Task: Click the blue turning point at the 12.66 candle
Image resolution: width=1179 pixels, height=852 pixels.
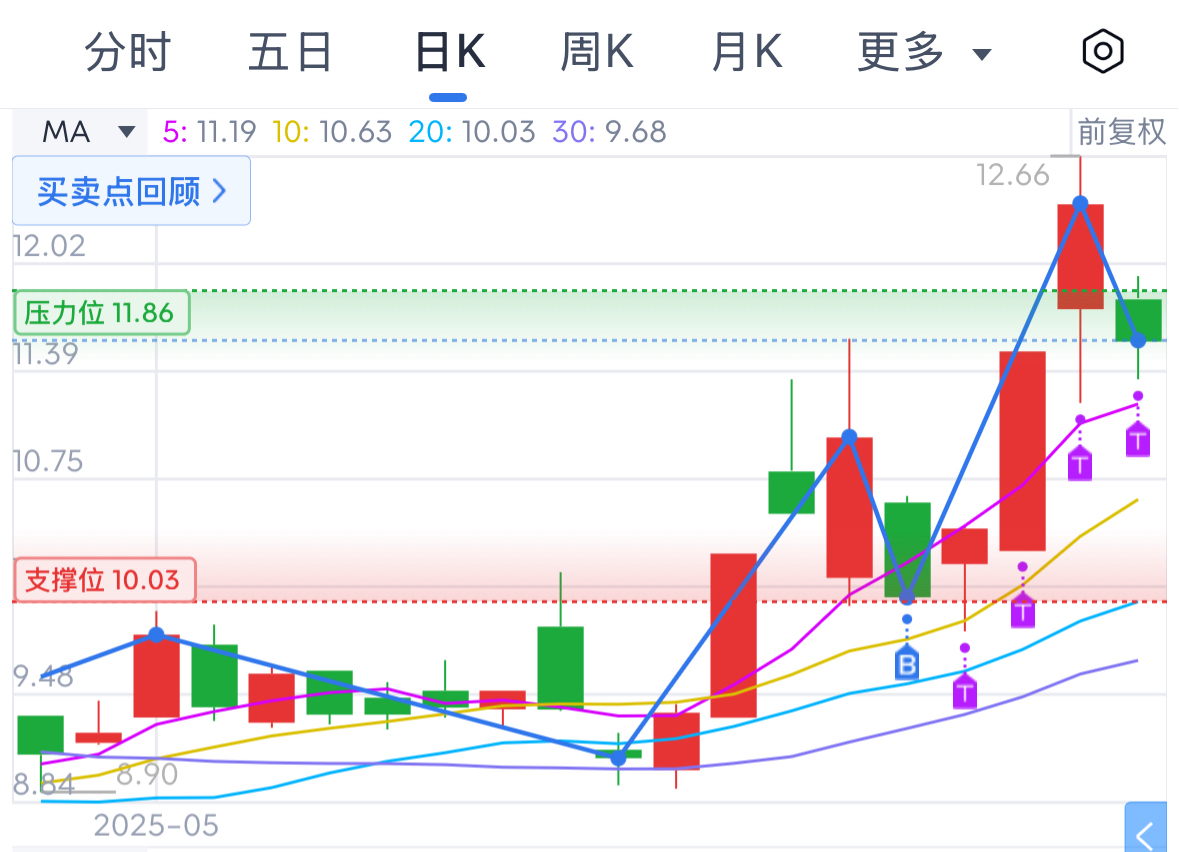Action: 1080,203
